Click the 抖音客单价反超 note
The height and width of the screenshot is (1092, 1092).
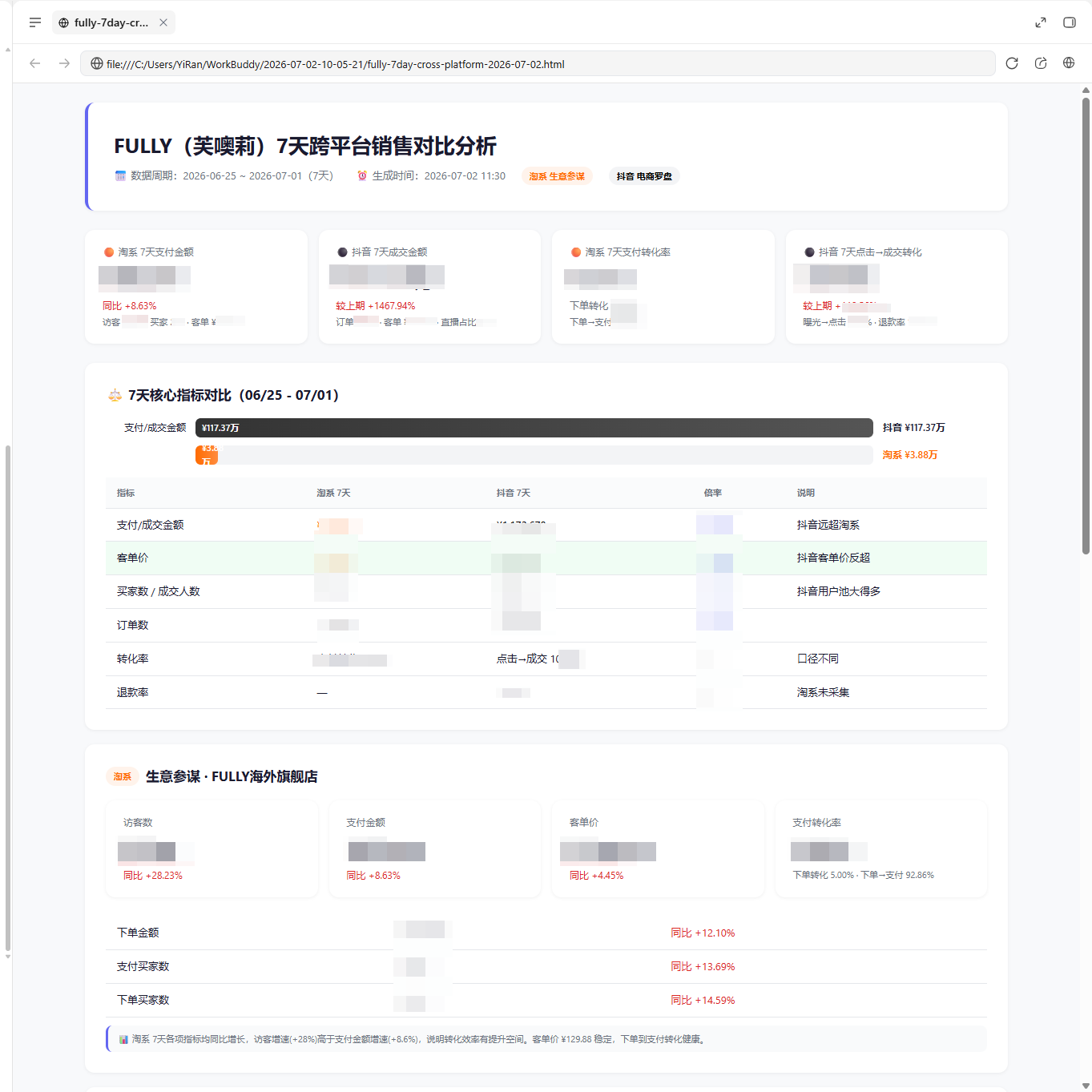[833, 558]
